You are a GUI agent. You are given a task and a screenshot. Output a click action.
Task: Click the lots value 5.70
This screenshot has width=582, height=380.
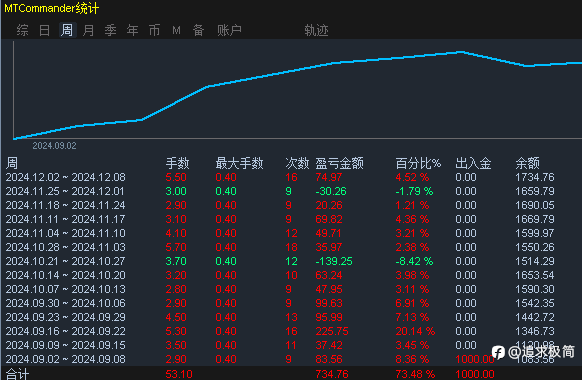point(176,247)
